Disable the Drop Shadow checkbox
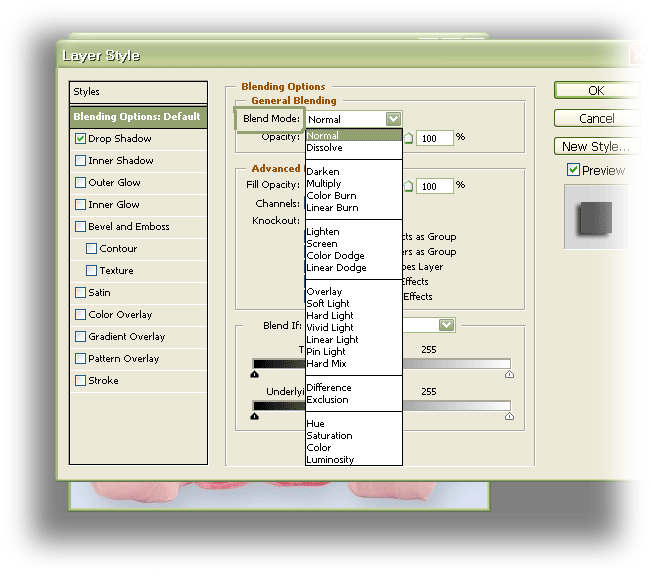This screenshot has height=575, width=651. tap(81, 139)
